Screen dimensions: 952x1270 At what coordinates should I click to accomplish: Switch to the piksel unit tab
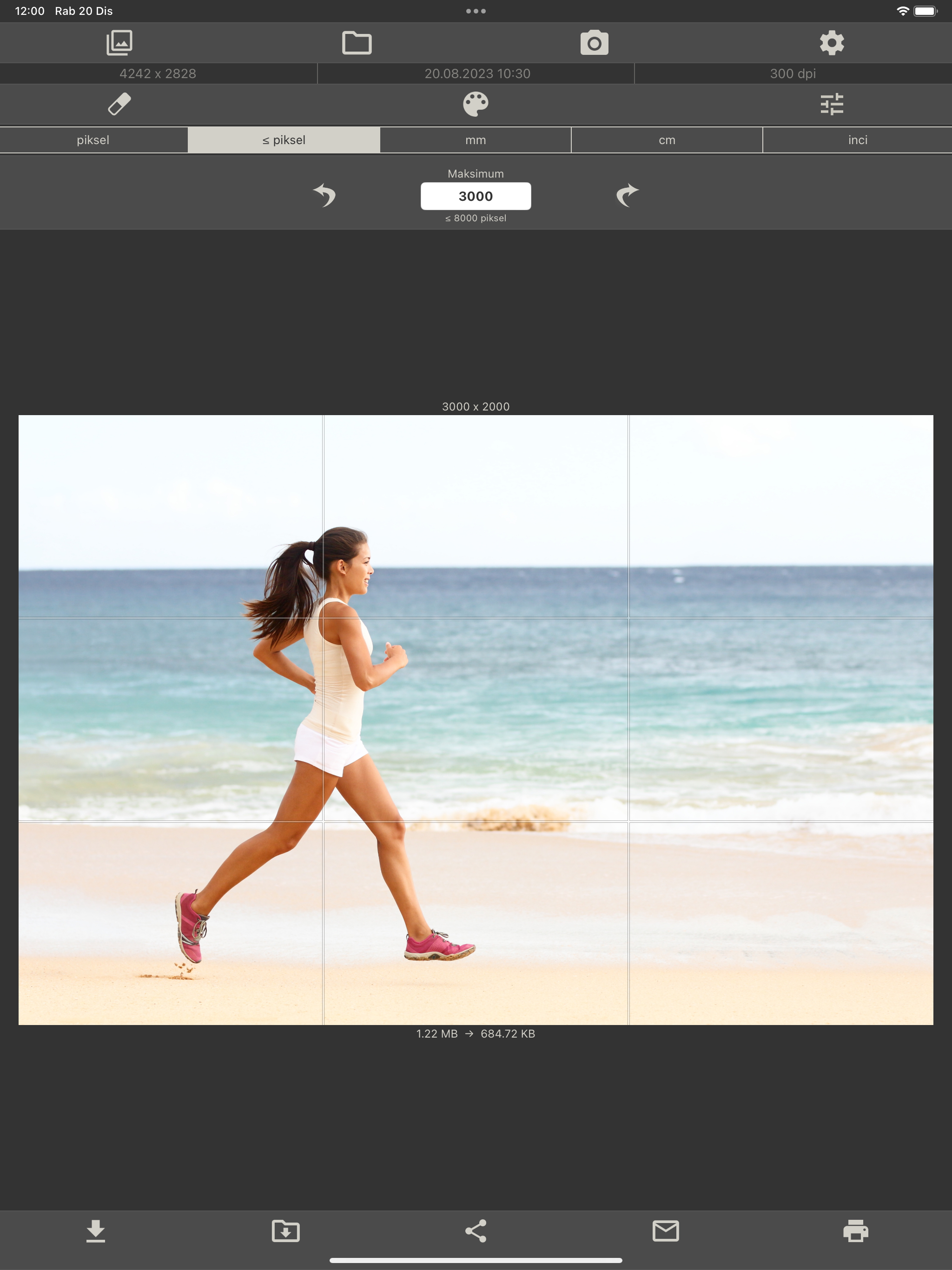coord(93,140)
